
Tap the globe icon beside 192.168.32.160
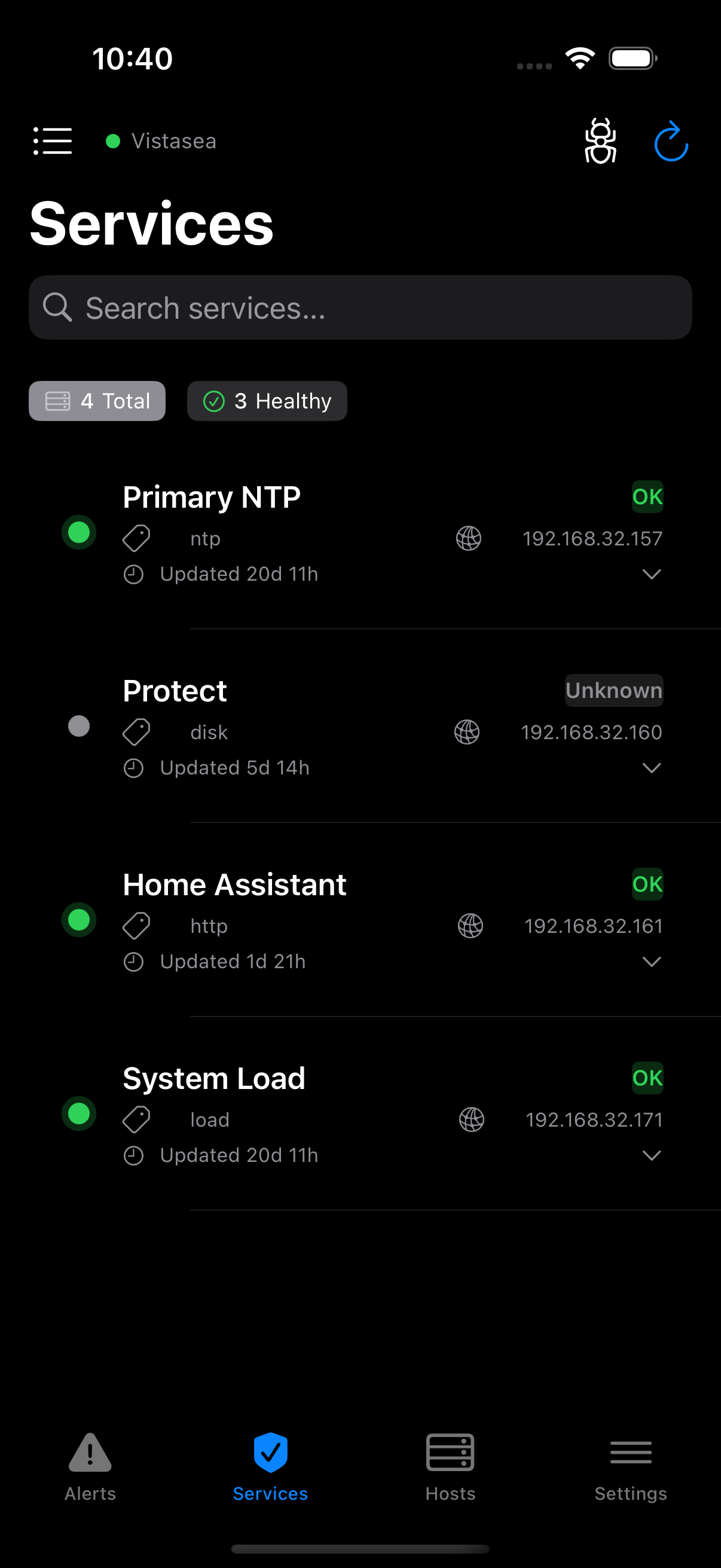(467, 732)
